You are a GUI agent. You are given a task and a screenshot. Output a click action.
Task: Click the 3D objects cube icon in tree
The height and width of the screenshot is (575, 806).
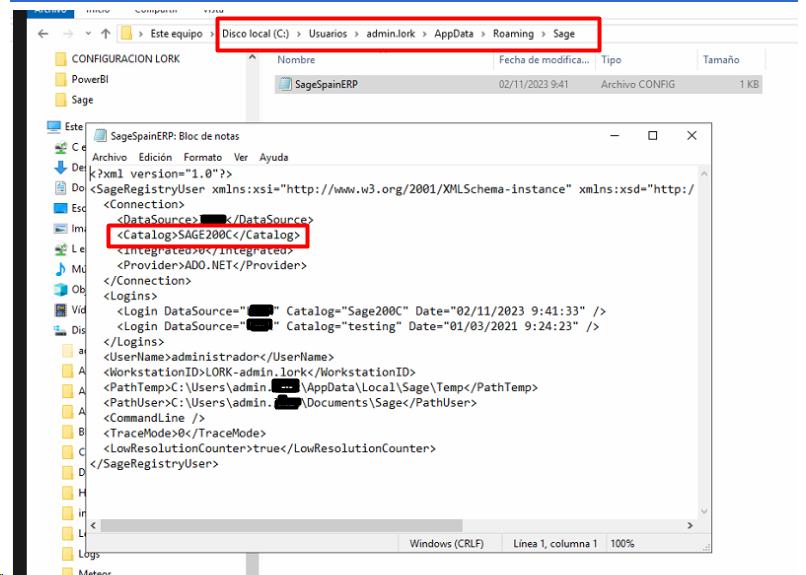[61, 289]
